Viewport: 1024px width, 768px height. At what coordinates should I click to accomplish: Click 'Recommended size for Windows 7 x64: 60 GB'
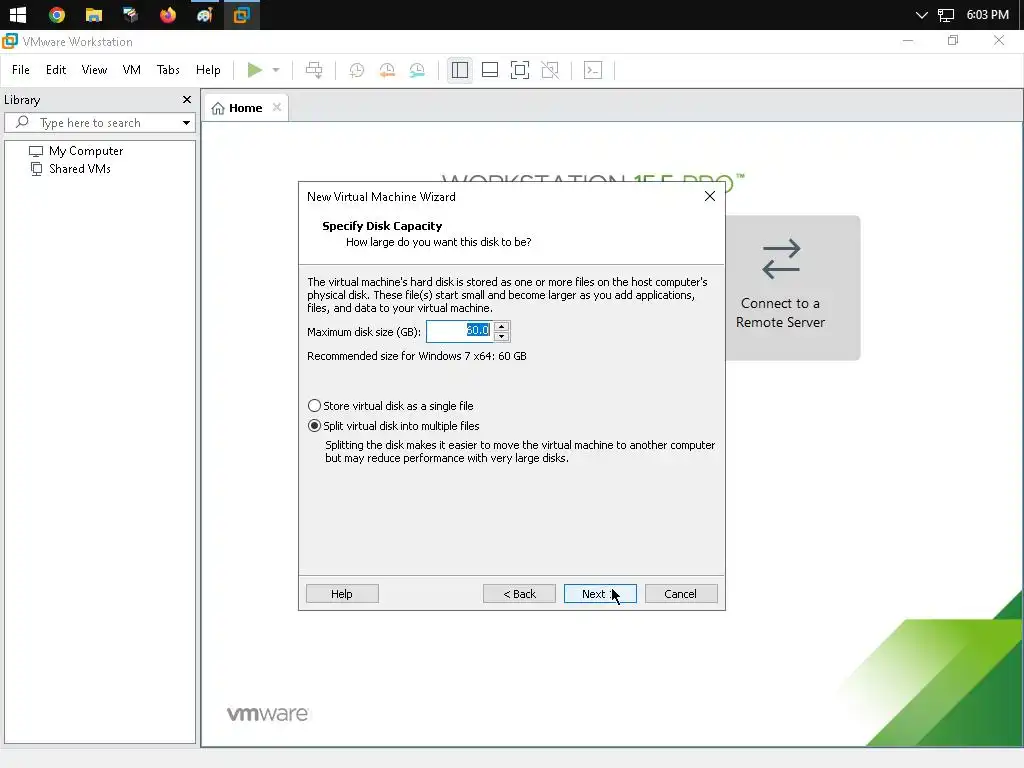tap(417, 356)
